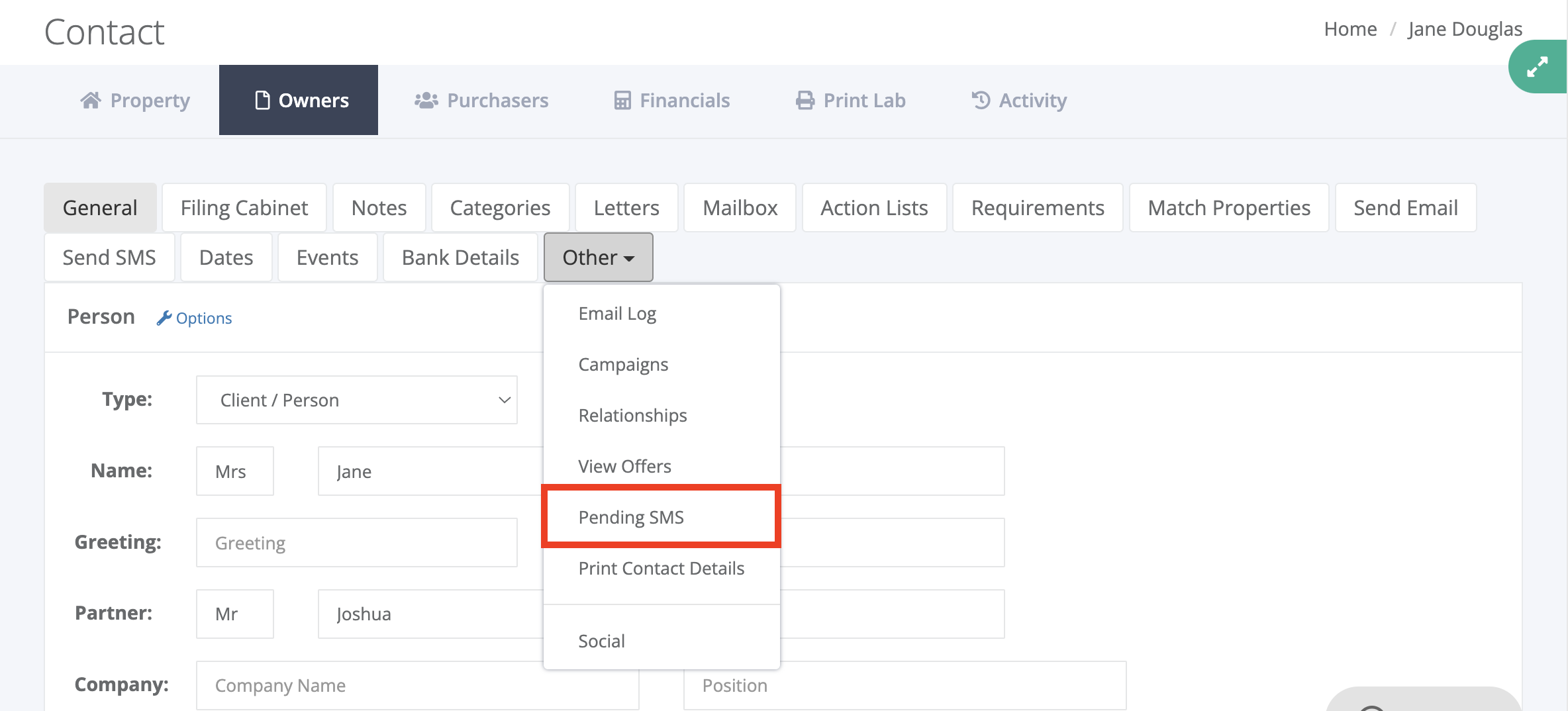Click the house icon on Property tab
Image resolution: width=1568 pixels, height=711 pixels.
pos(91,100)
